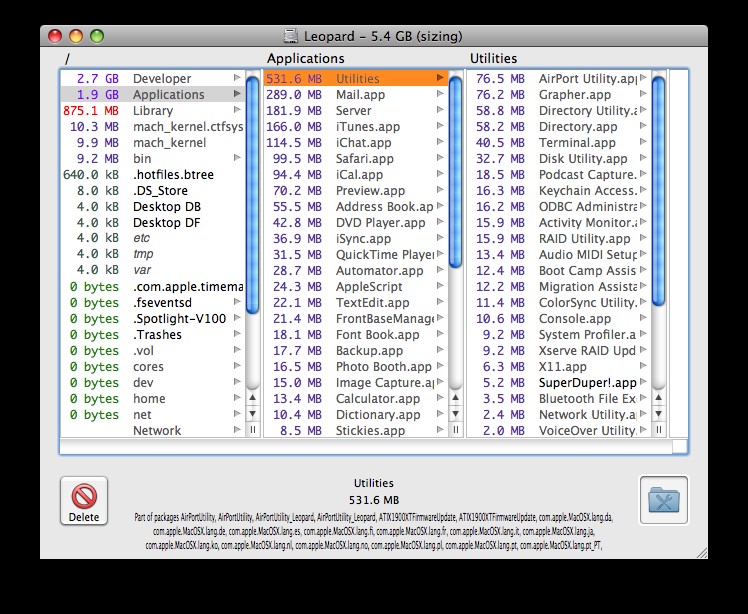This screenshot has width=748, height=614.
Task: Click the Utilities column scroll thumb
Action: [658, 191]
